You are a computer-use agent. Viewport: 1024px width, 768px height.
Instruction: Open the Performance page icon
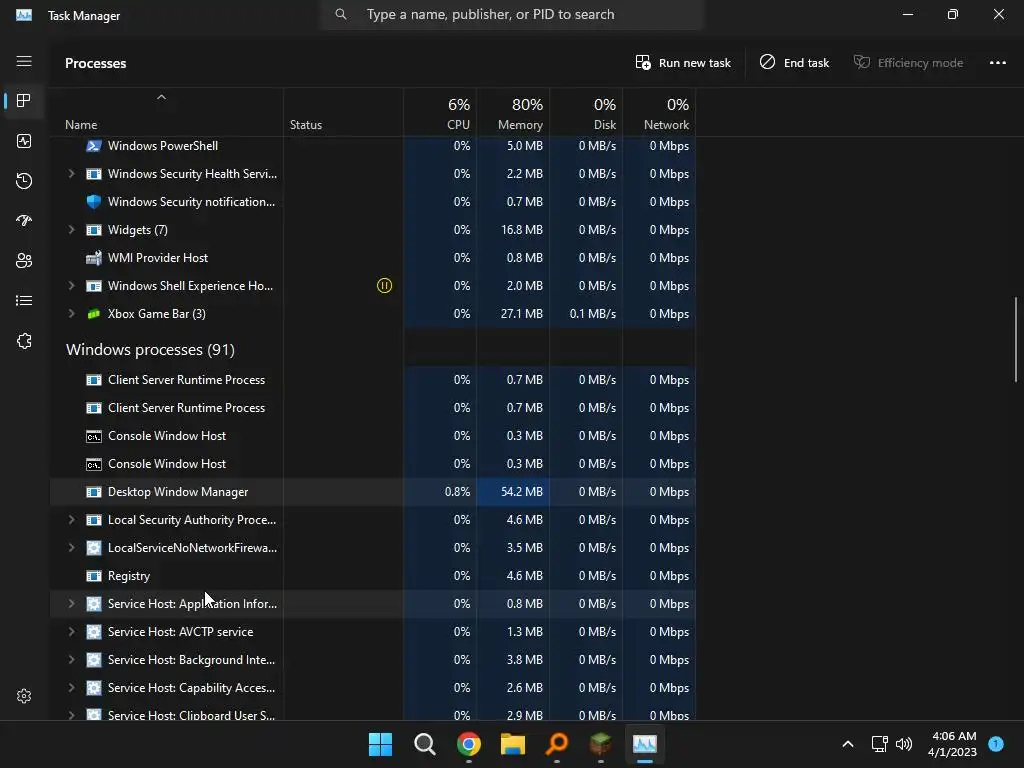(x=24, y=141)
